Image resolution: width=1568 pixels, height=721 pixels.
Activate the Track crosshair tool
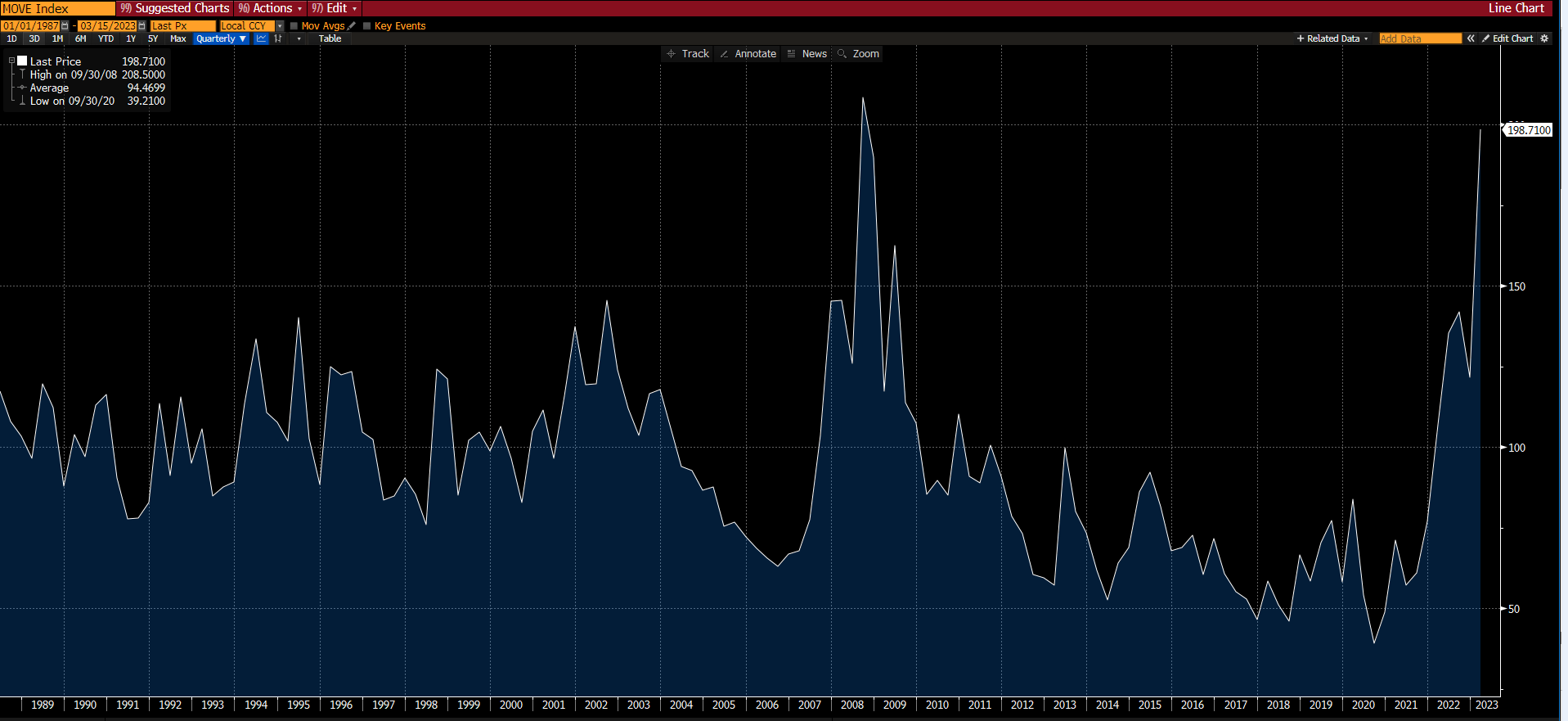pyautogui.click(x=688, y=54)
